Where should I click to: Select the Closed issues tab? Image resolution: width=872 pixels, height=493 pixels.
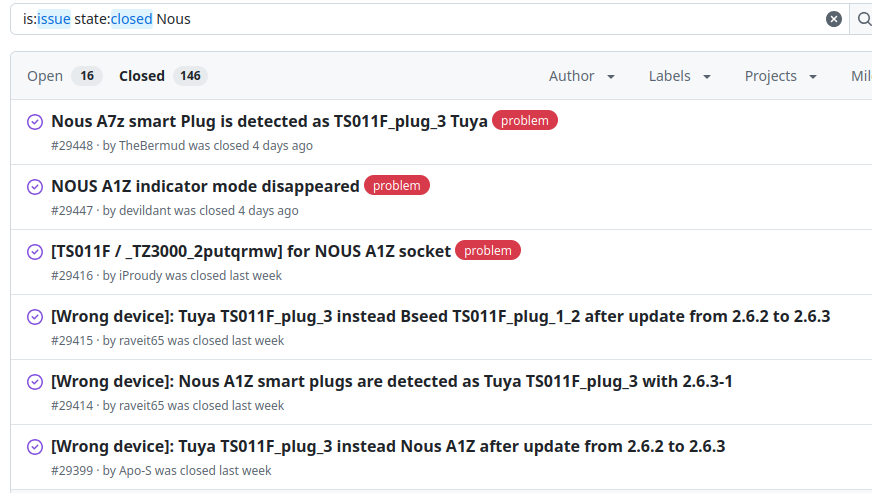[x=160, y=76]
